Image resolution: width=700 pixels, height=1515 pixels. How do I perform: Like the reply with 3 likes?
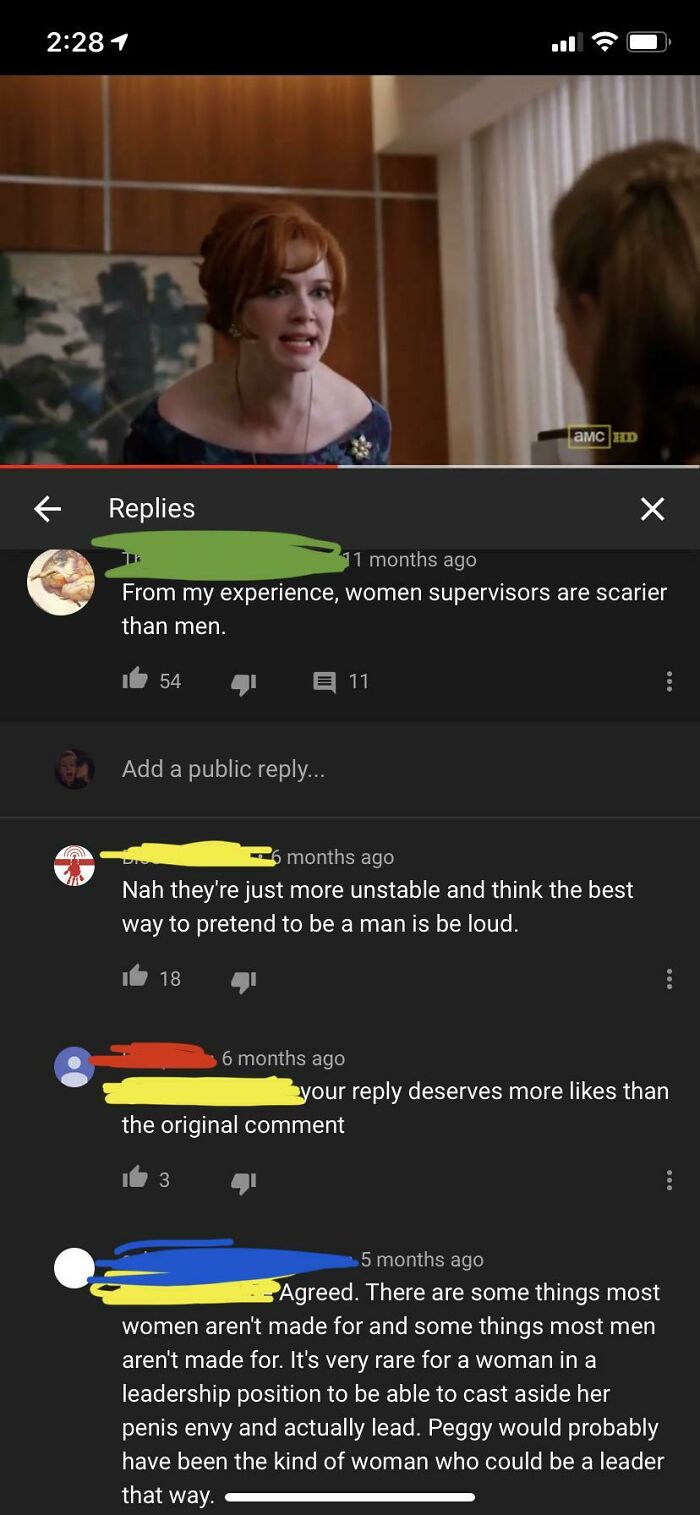135,1178
